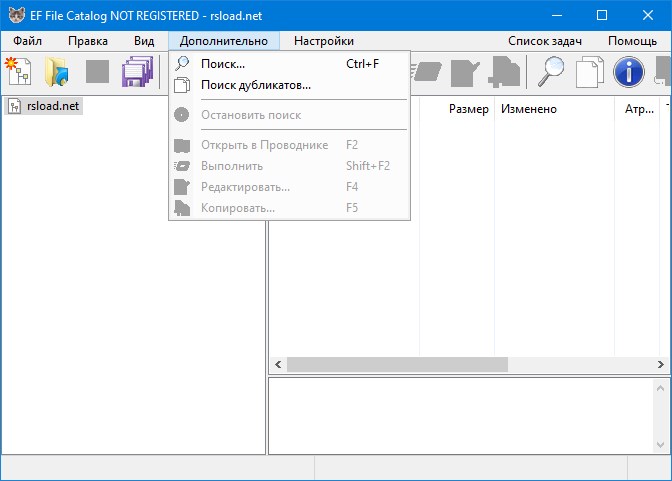
Task: Sort by the Размер column header
Action: pos(468,109)
